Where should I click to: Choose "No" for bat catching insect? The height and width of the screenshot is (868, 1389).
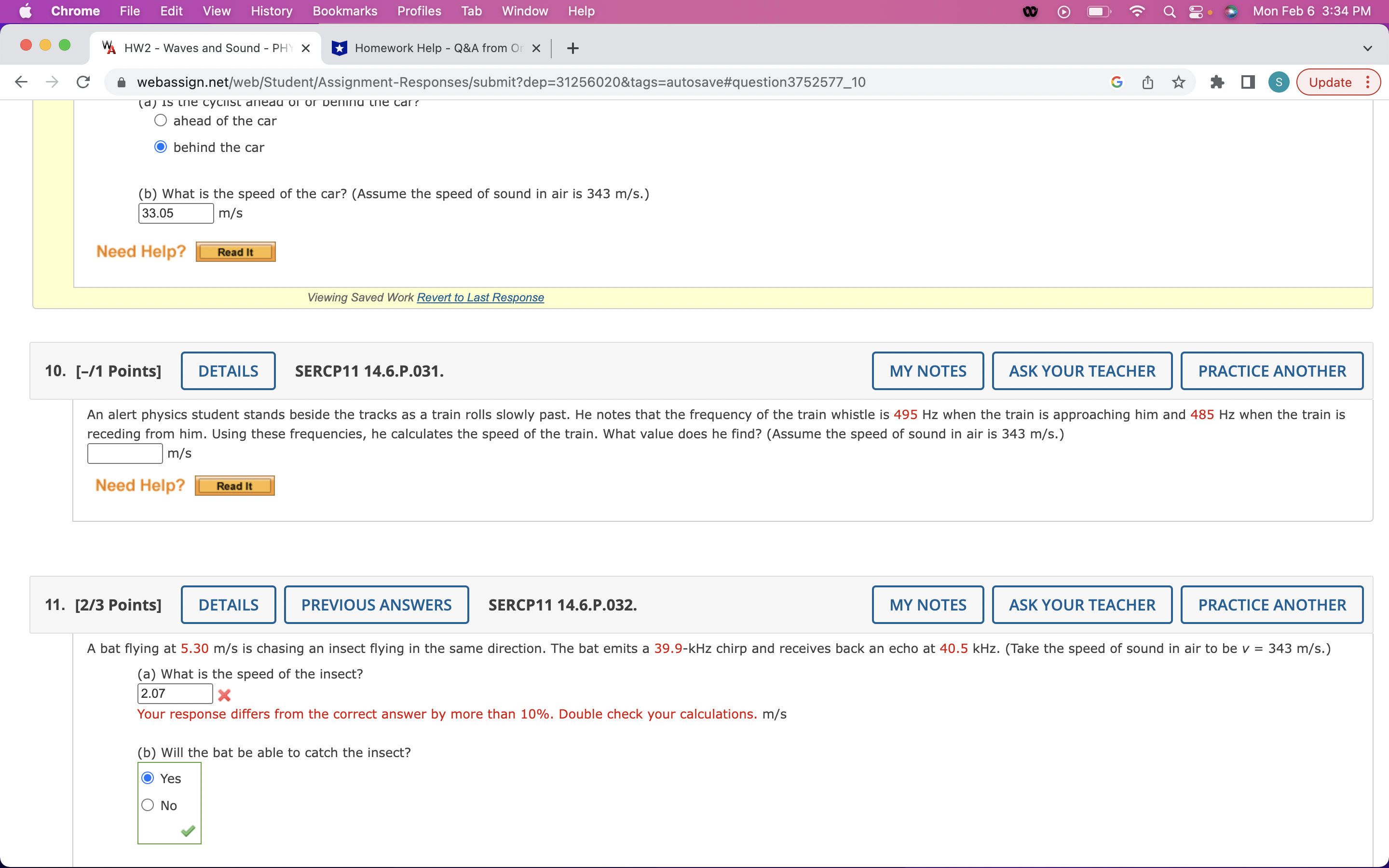tap(148, 805)
